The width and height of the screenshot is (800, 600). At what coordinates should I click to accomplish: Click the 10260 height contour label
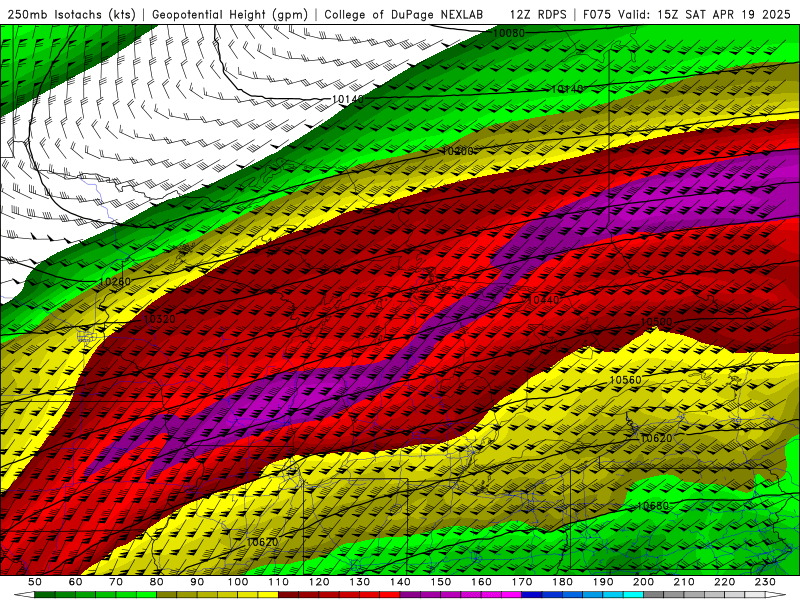[x=115, y=281]
